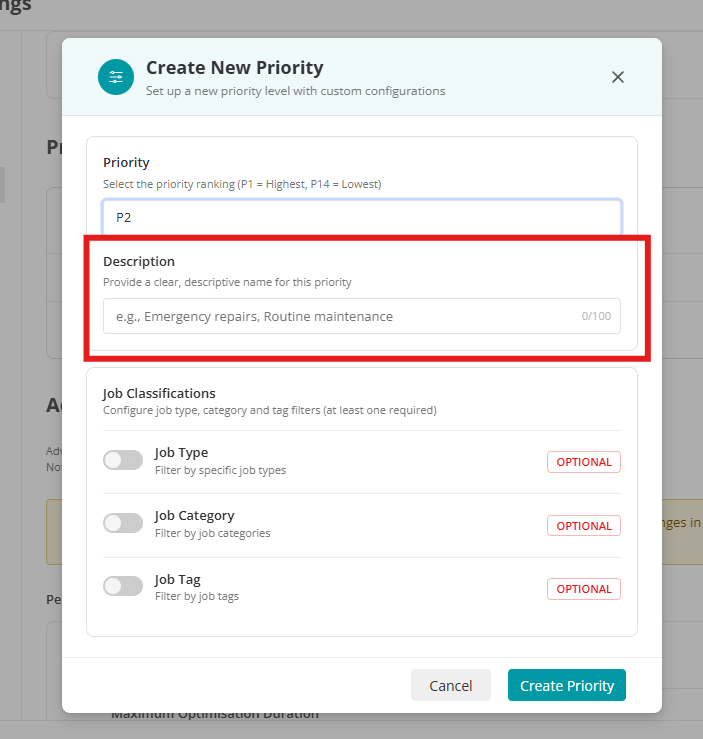Click the OPTIONAL badge beside Job Category

(x=584, y=526)
